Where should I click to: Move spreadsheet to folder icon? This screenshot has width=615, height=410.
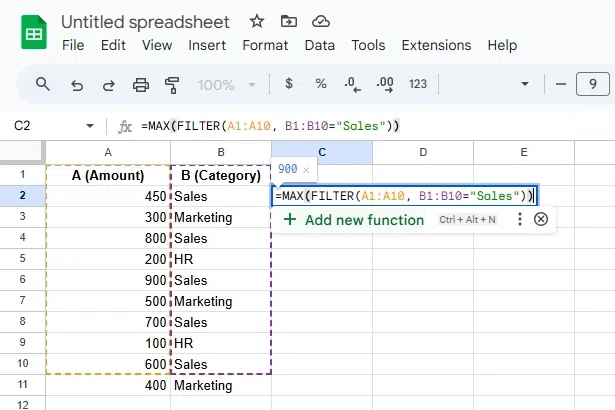pyautogui.click(x=289, y=21)
